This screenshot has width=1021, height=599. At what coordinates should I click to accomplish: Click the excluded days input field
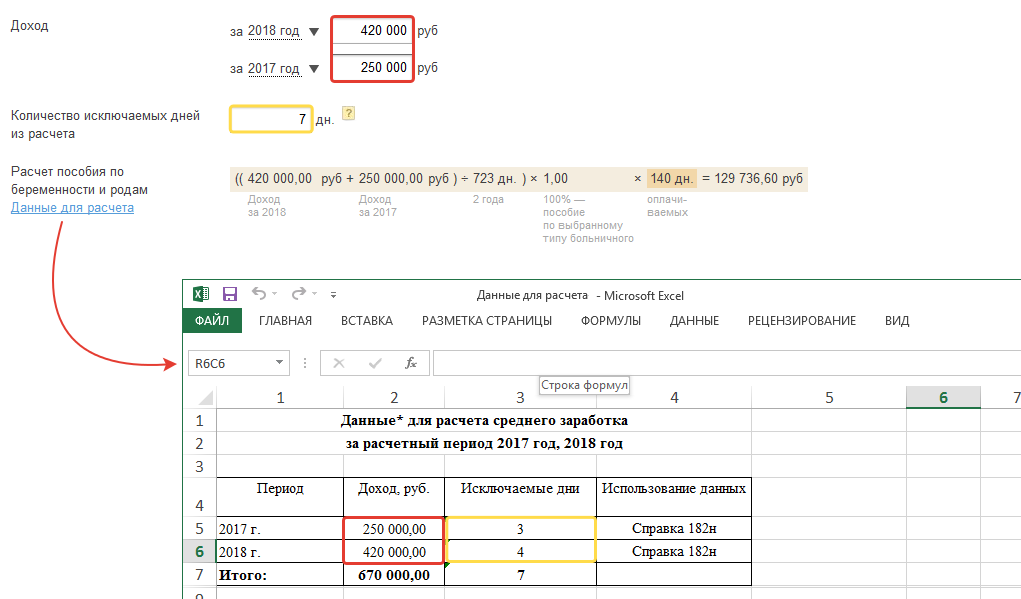click(x=271, y=120)
